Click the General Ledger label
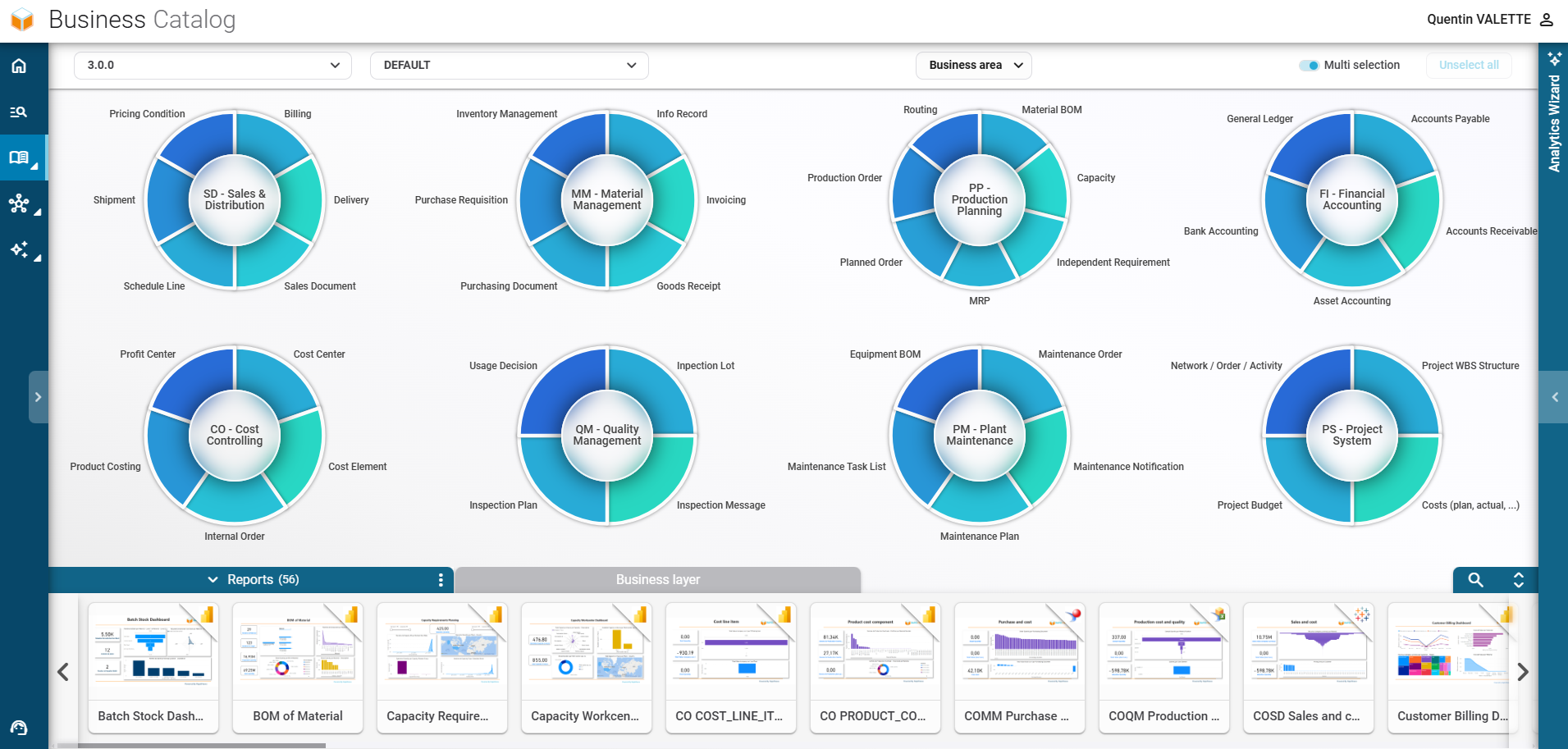The width and height of the screenshot is (1568, 749). click(1259, 119)
